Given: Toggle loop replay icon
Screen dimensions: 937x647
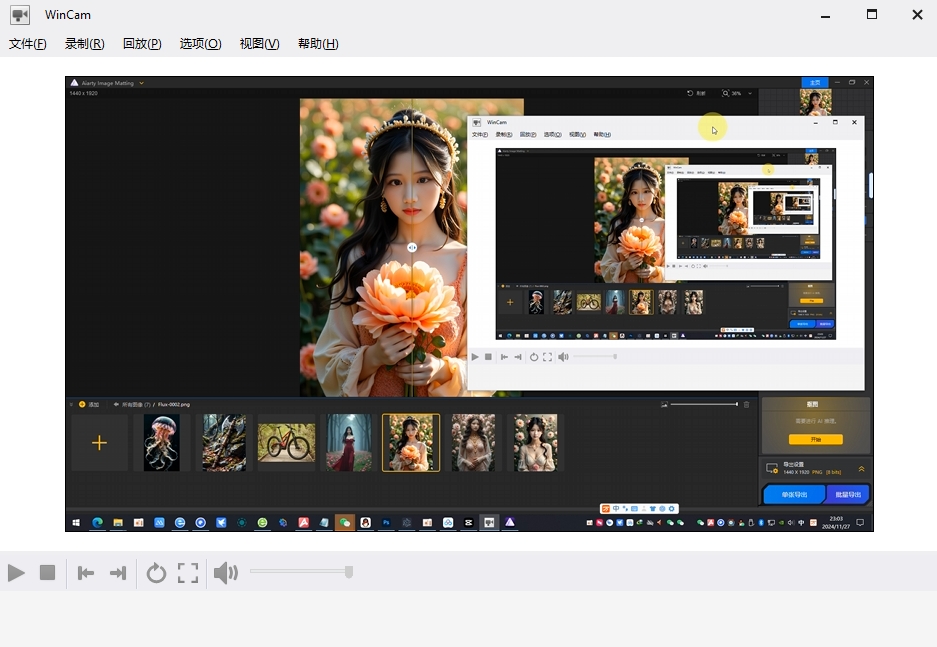Looking at the screenshot, I should click(156, 573).
